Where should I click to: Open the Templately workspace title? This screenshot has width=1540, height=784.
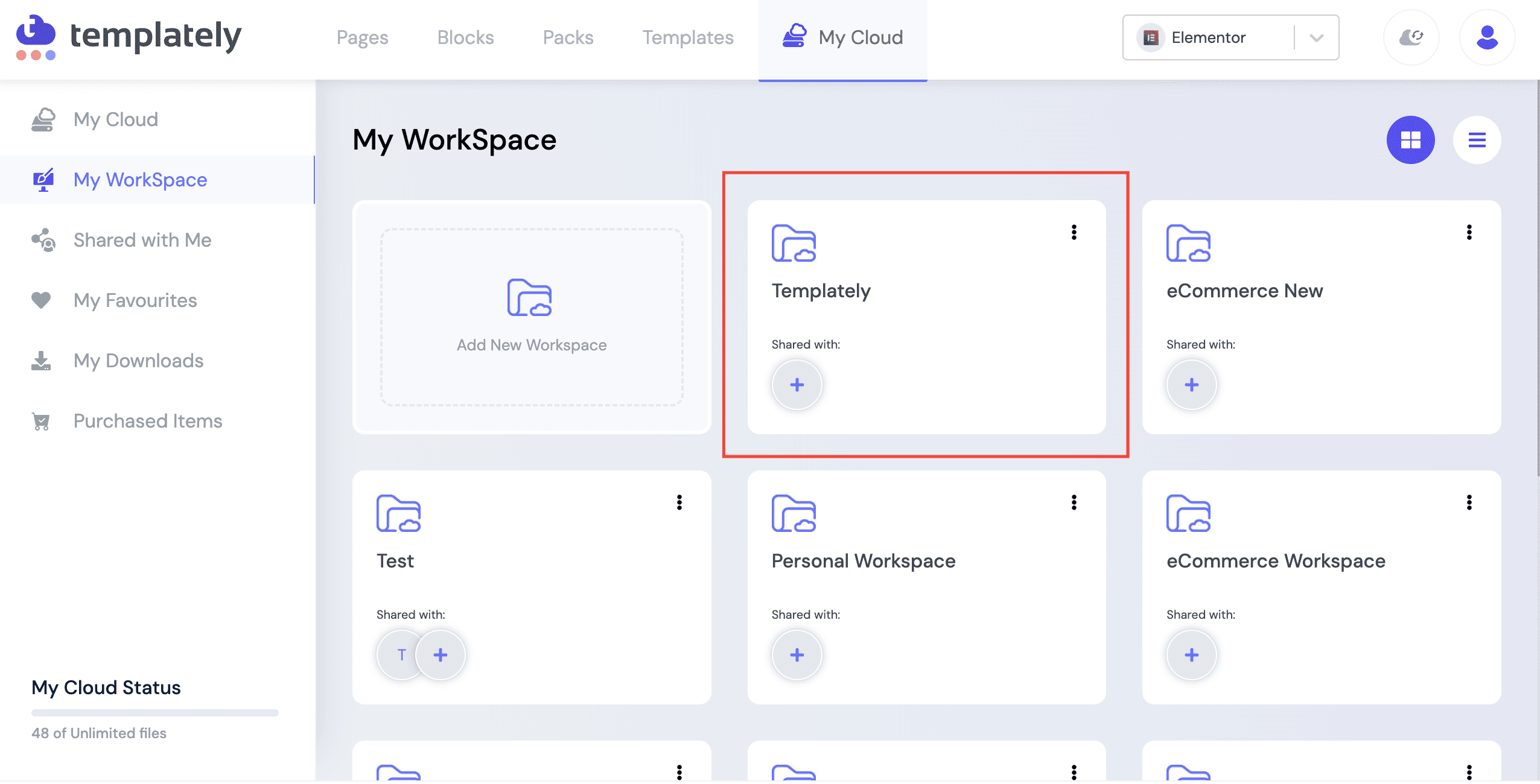pos(821,291)
